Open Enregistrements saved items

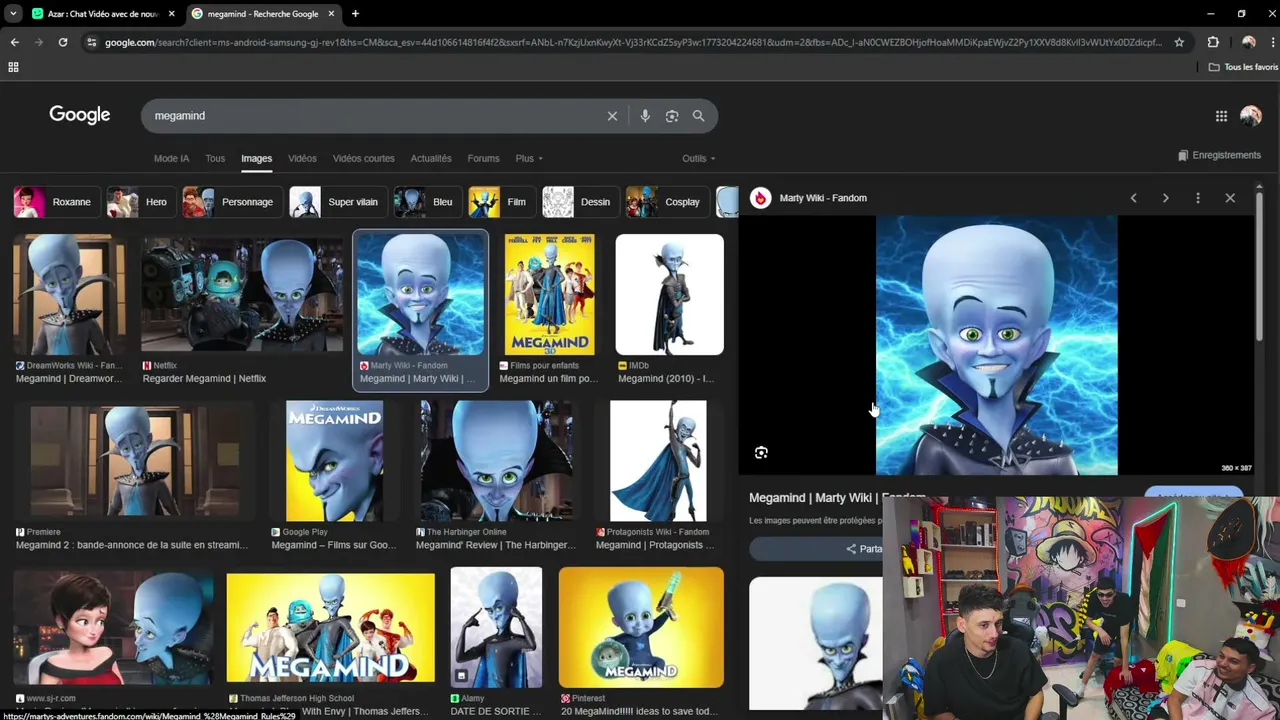pos(1219,155)
